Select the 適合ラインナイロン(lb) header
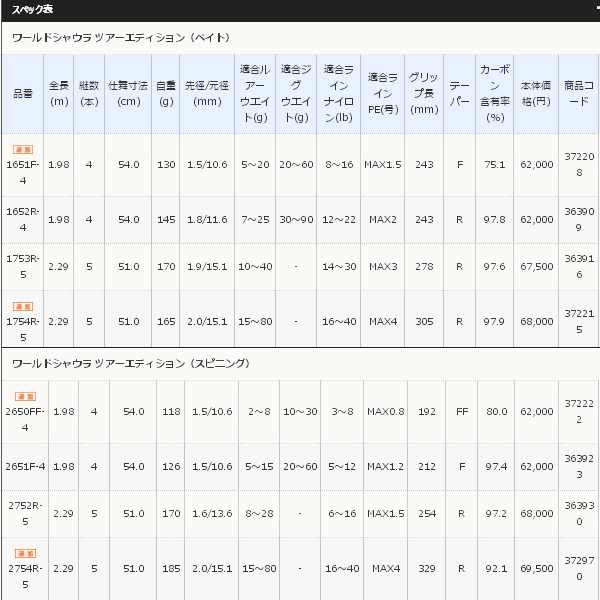Screen dimensions: 600x600 click(339, 93)
